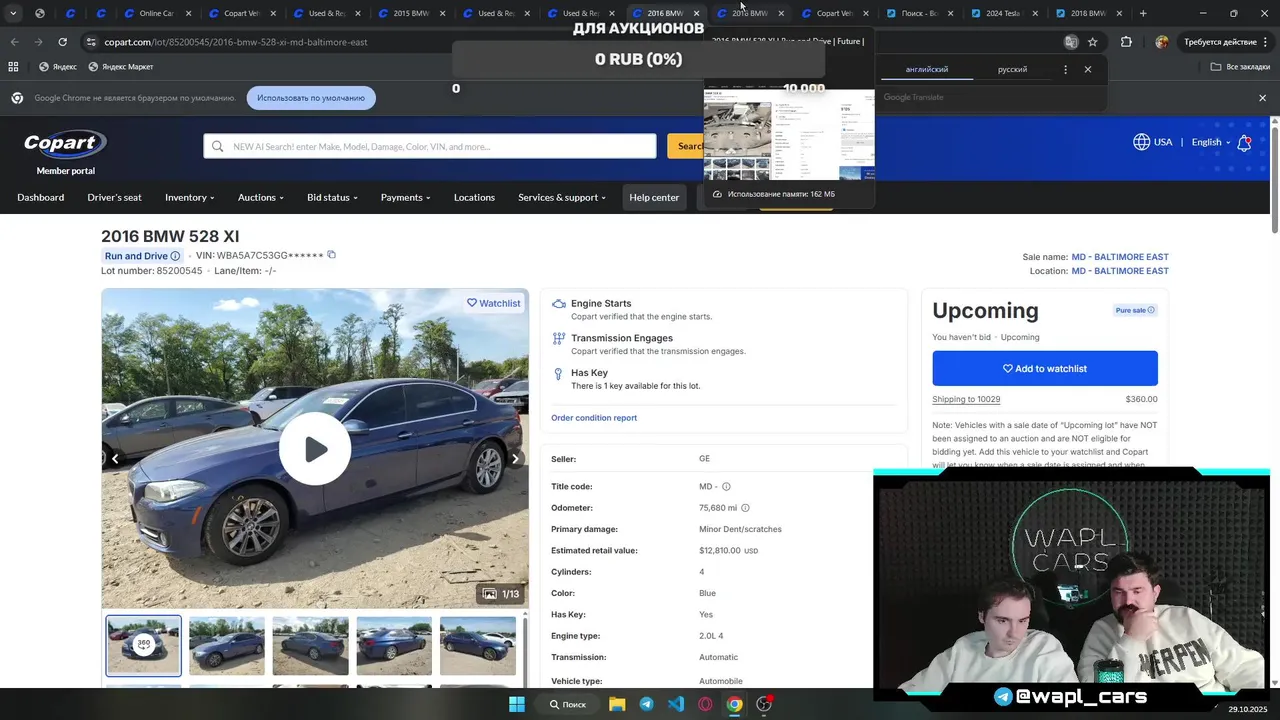
Task: Close the Google Translate popup
Action: click(x=1088, y=69)
